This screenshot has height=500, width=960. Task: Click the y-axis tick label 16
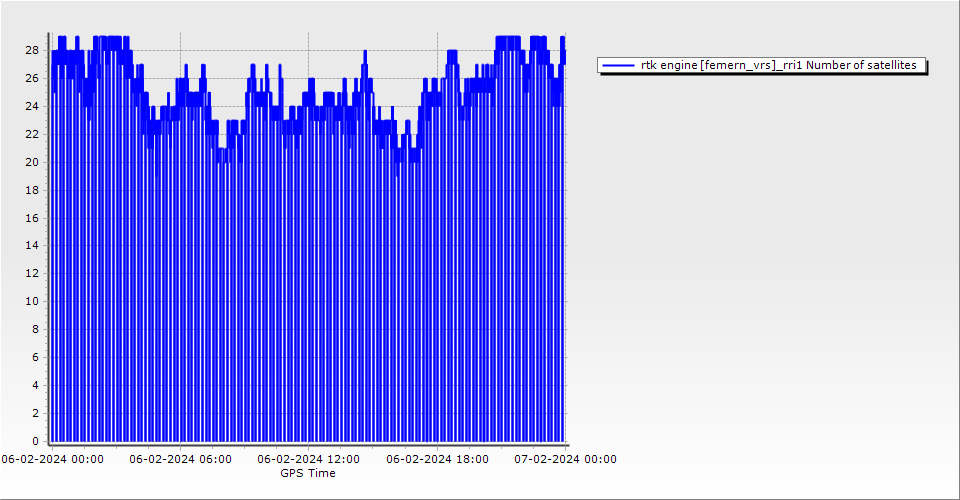pyautogui.click(x=32, y=217)
